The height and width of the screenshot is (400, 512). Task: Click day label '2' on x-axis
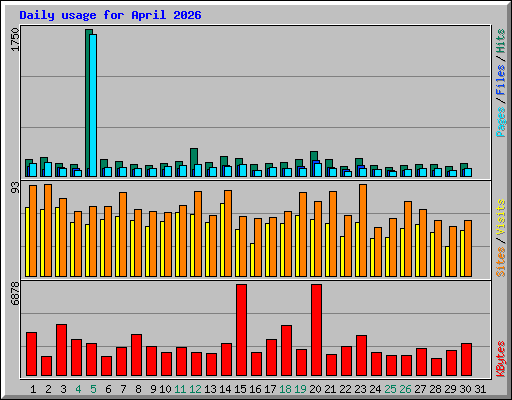48,389
